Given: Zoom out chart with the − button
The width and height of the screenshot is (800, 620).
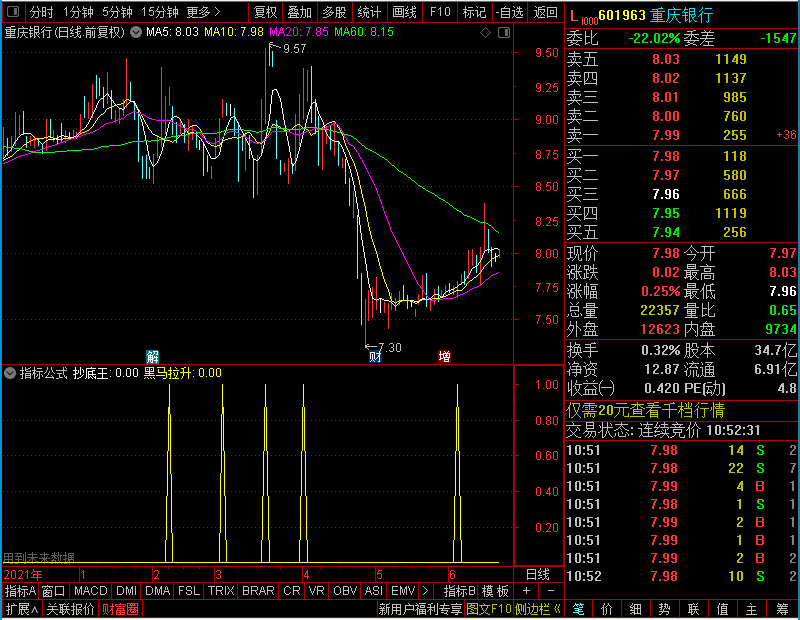Looking at the screenshot, I should (551, 591).
